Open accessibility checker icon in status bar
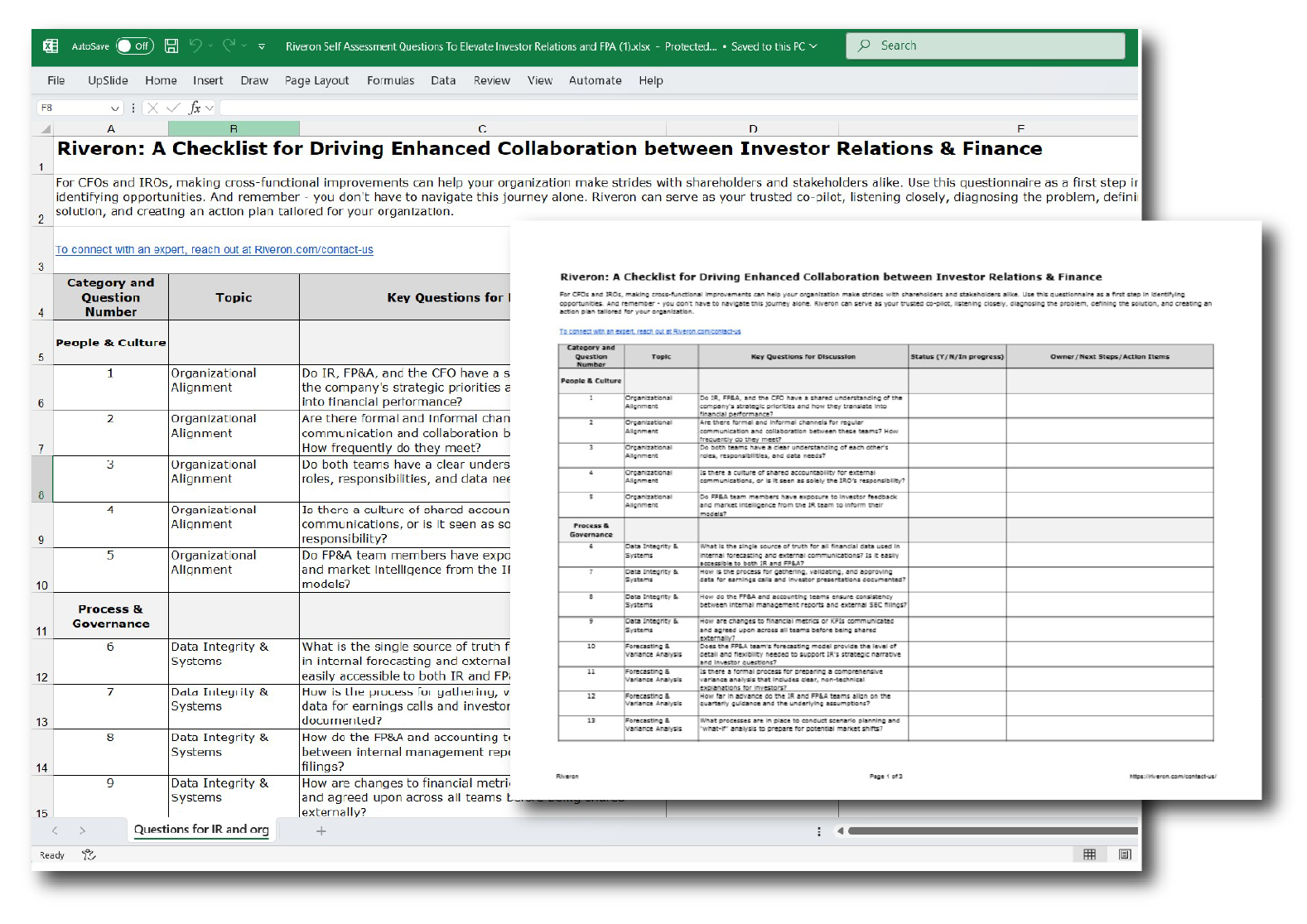Image resolution: width=1307 pixels, height=924 pixels. [x=89, y=855]
